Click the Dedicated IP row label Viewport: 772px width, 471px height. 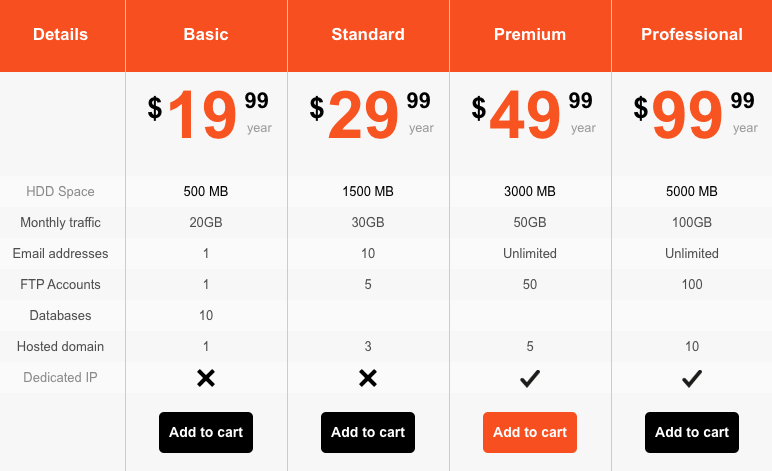coord(61,378)
